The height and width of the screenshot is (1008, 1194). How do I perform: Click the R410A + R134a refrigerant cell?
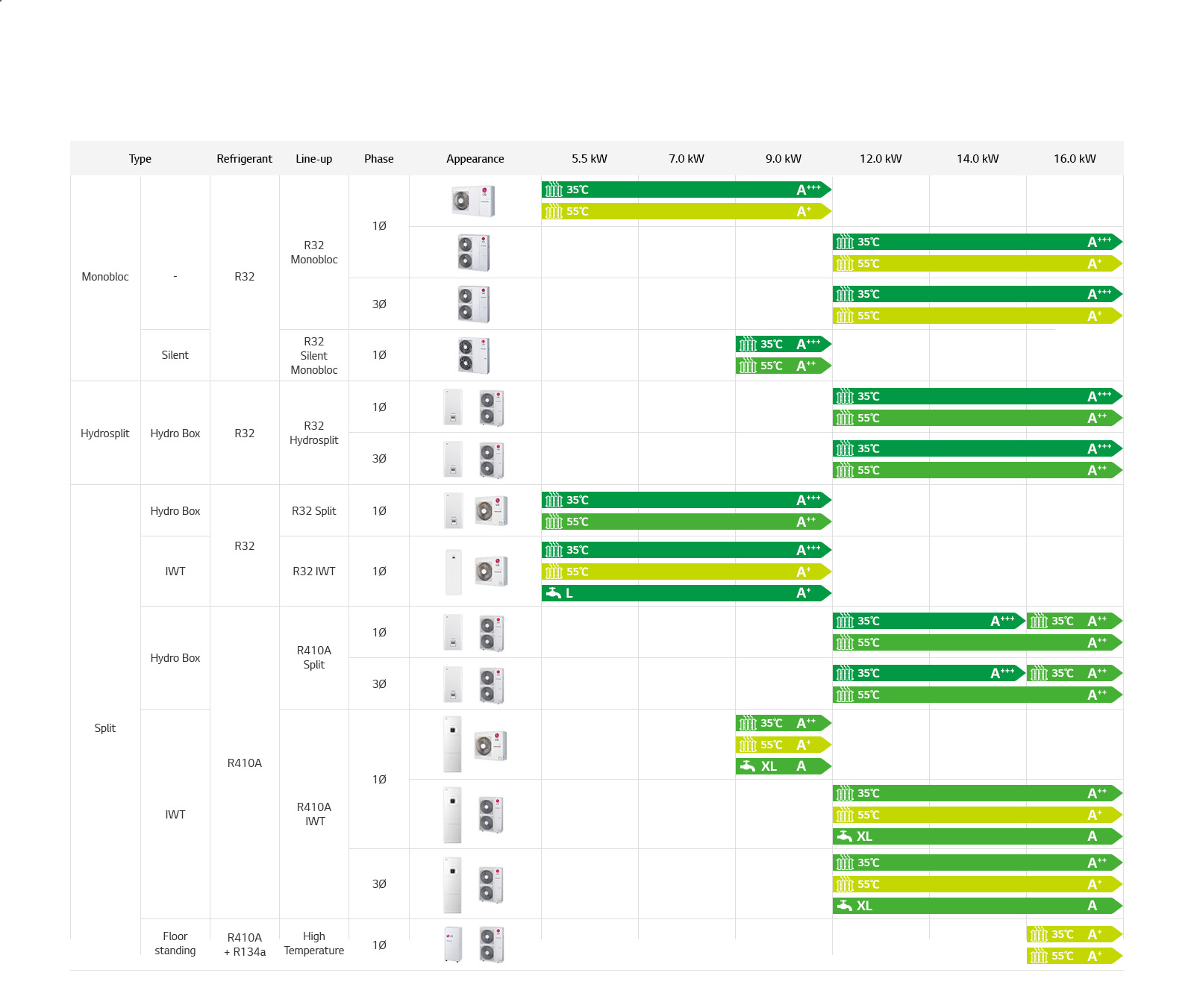point(245,945)
